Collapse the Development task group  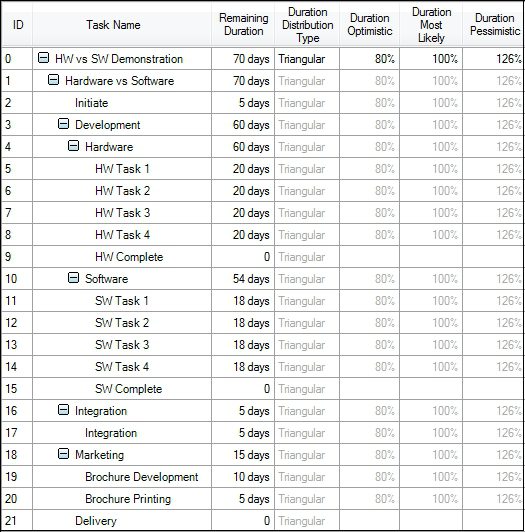coord(63,124)
